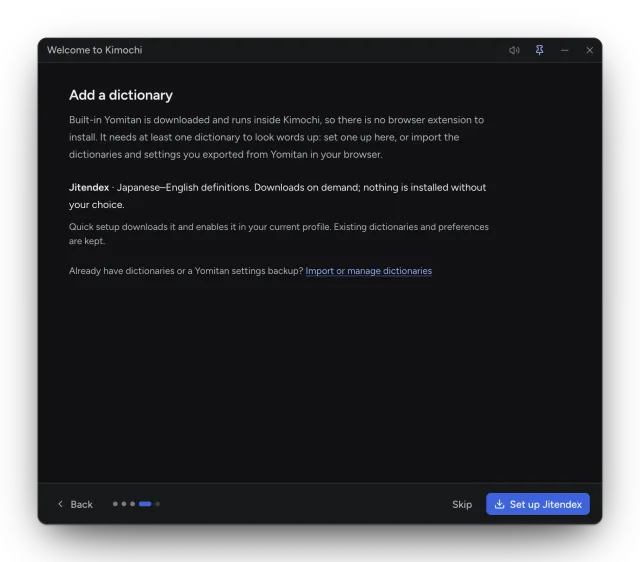Select the highlighted current step indicator

(x=145, y=504)
